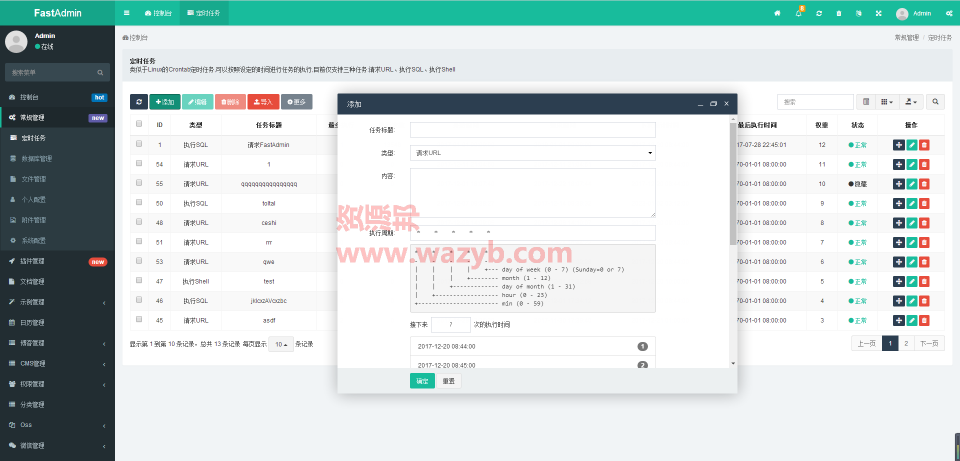Image resolution: width=960 pixels, height=461 pixels.
Task: Click the trash wipe-cache icon in top bar
Action: pos(839,13)
